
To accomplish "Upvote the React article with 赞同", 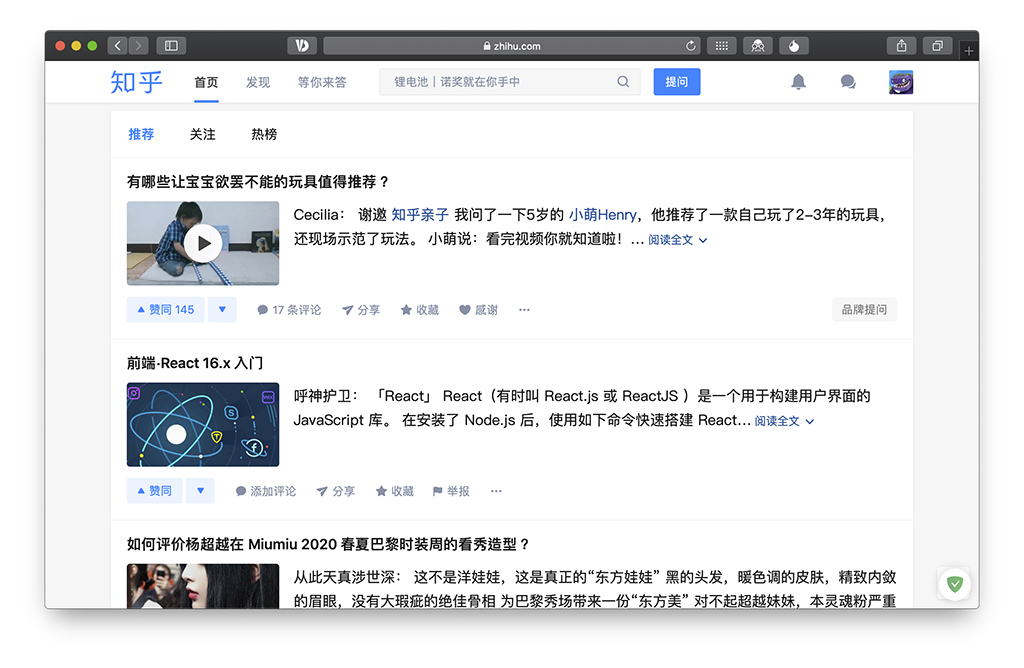I will (154, 491).
